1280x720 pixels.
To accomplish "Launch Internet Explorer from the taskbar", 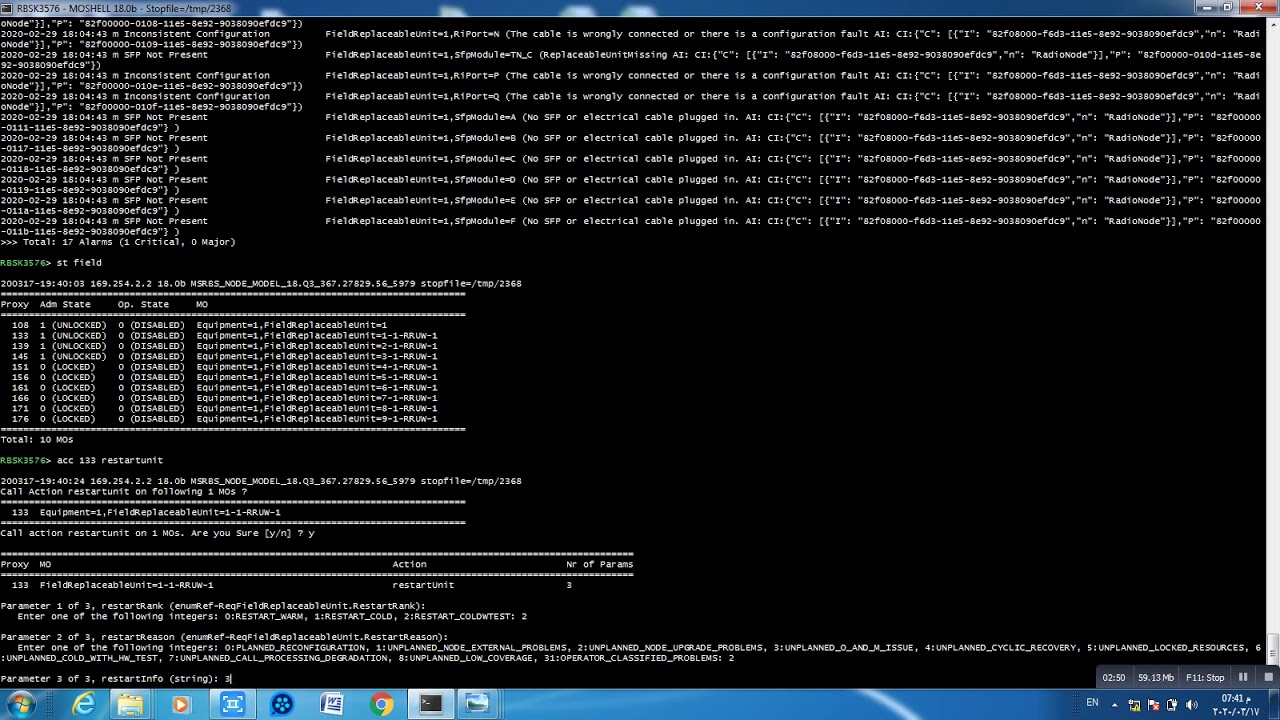I will [x=84, y=705].
